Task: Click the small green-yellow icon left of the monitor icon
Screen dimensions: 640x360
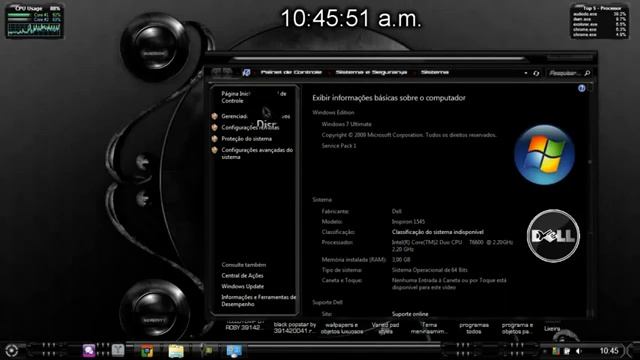Action: 207,350
